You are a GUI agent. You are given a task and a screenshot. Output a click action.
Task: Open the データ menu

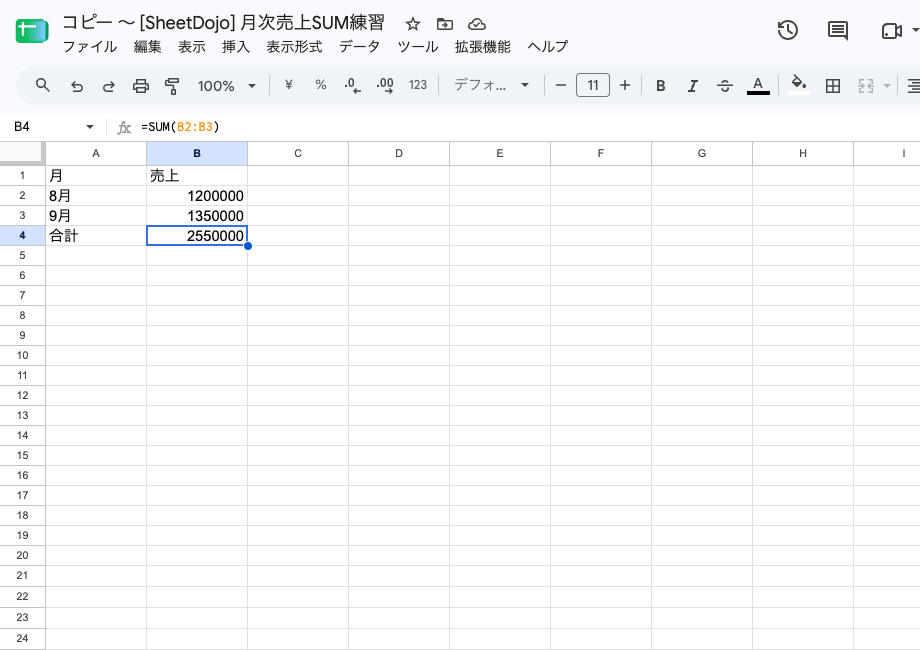coord(360,47)
